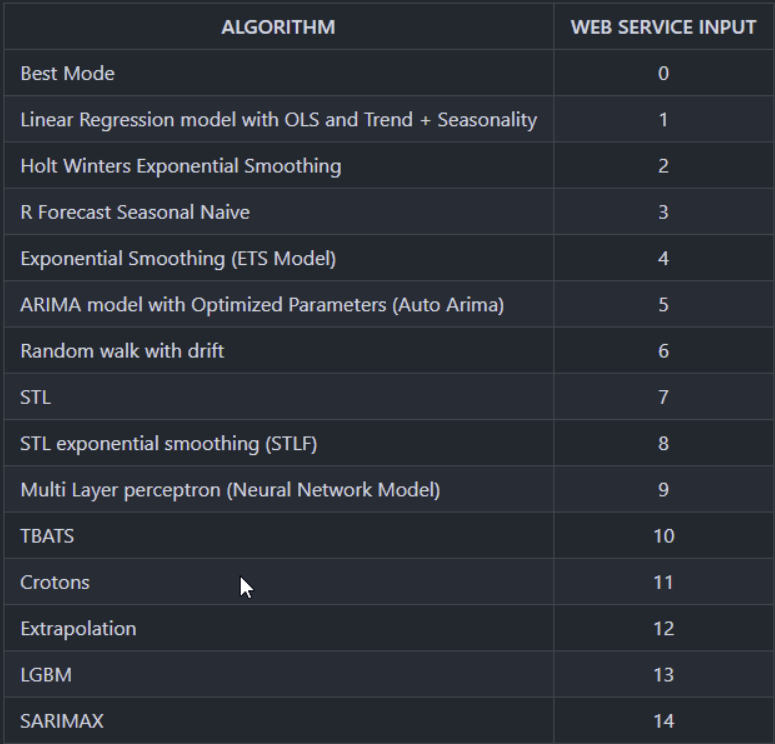
Task: Click web service input value 0
Action: coord(663,73)
